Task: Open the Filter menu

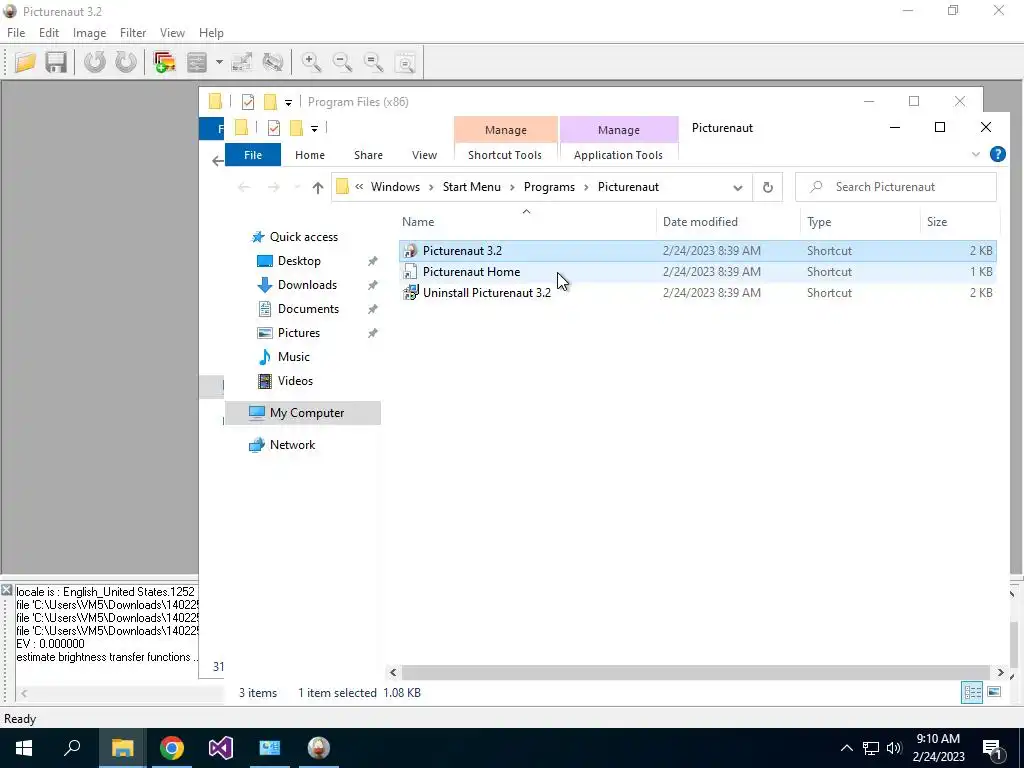Action: (x=133, y=33)
